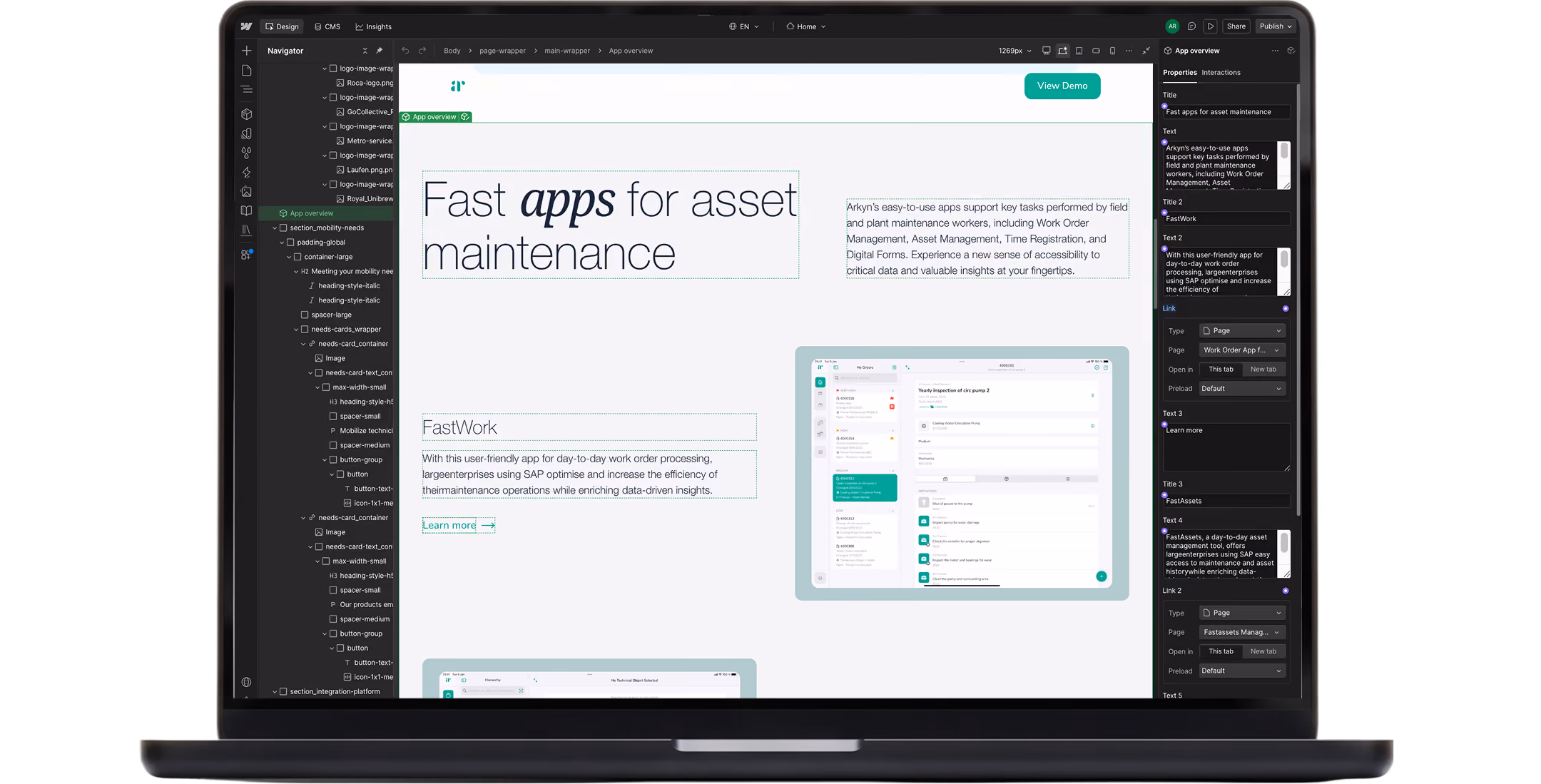Select This tab under Link 2 section
1541x784 pixels.
[x=1221, y=651]
